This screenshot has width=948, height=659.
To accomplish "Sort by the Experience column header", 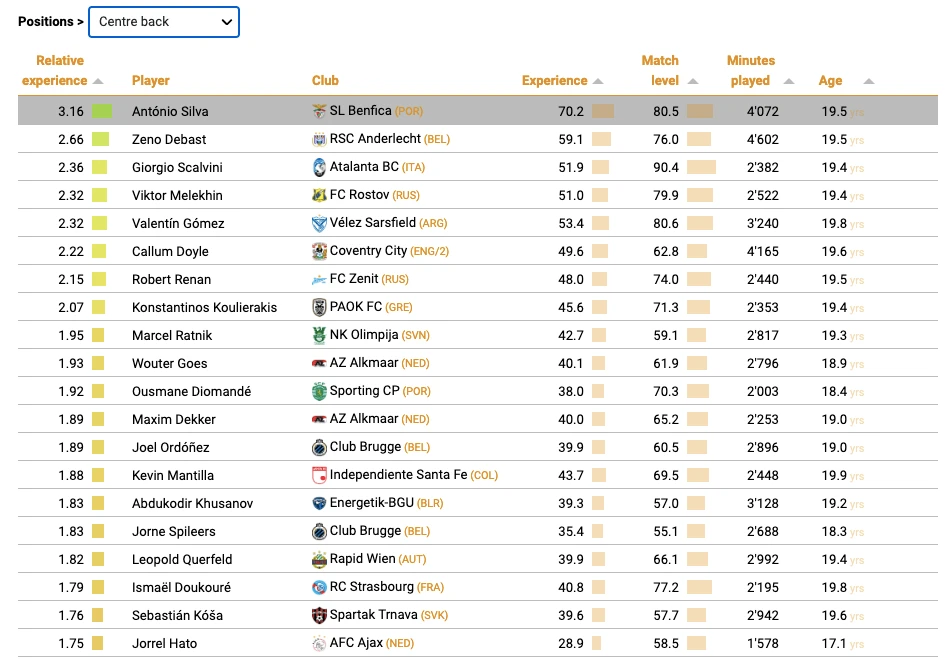I will click(554, 80).
